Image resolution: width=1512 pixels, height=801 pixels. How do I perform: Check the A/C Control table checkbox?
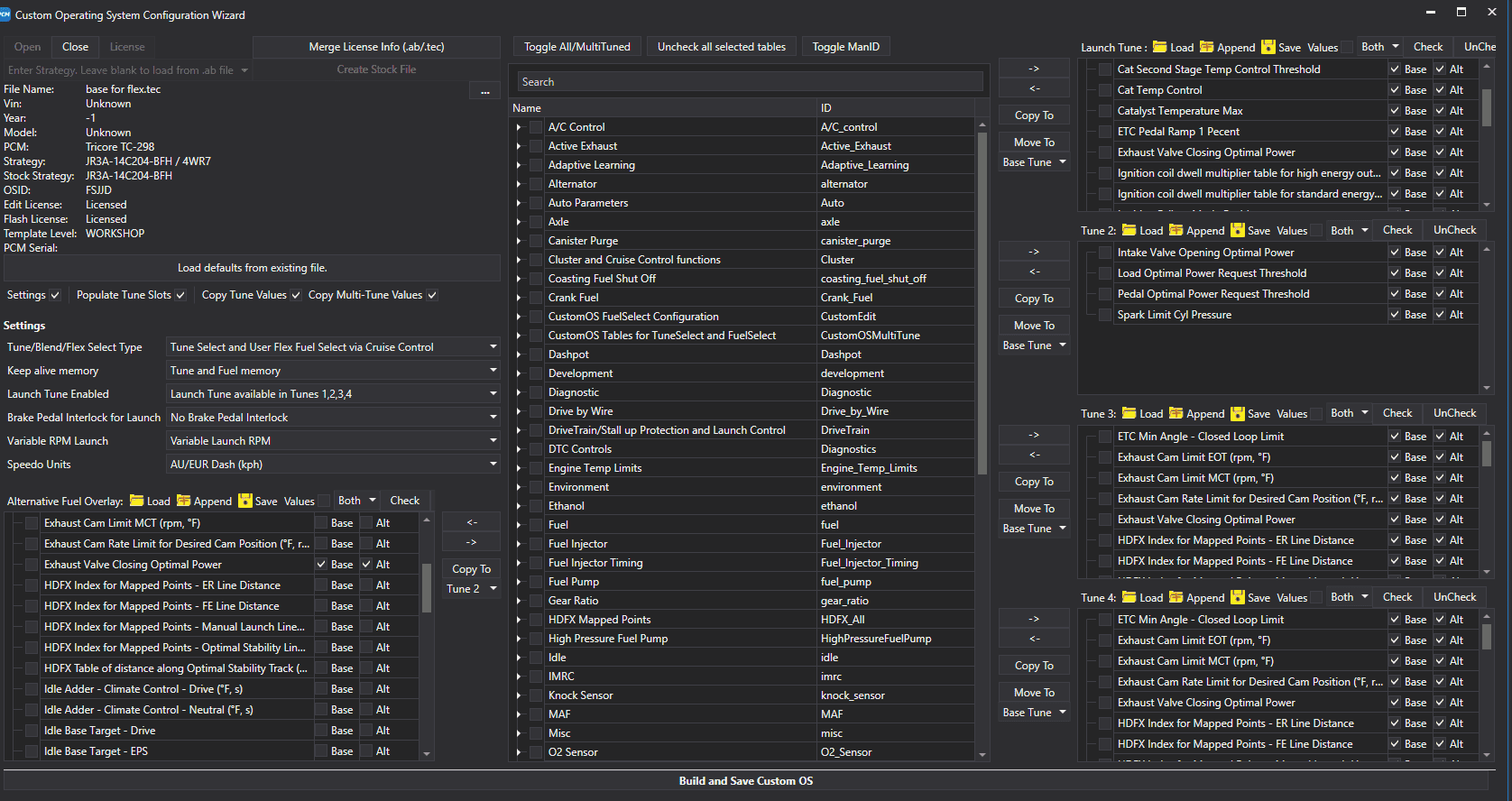tap(536, 127)
